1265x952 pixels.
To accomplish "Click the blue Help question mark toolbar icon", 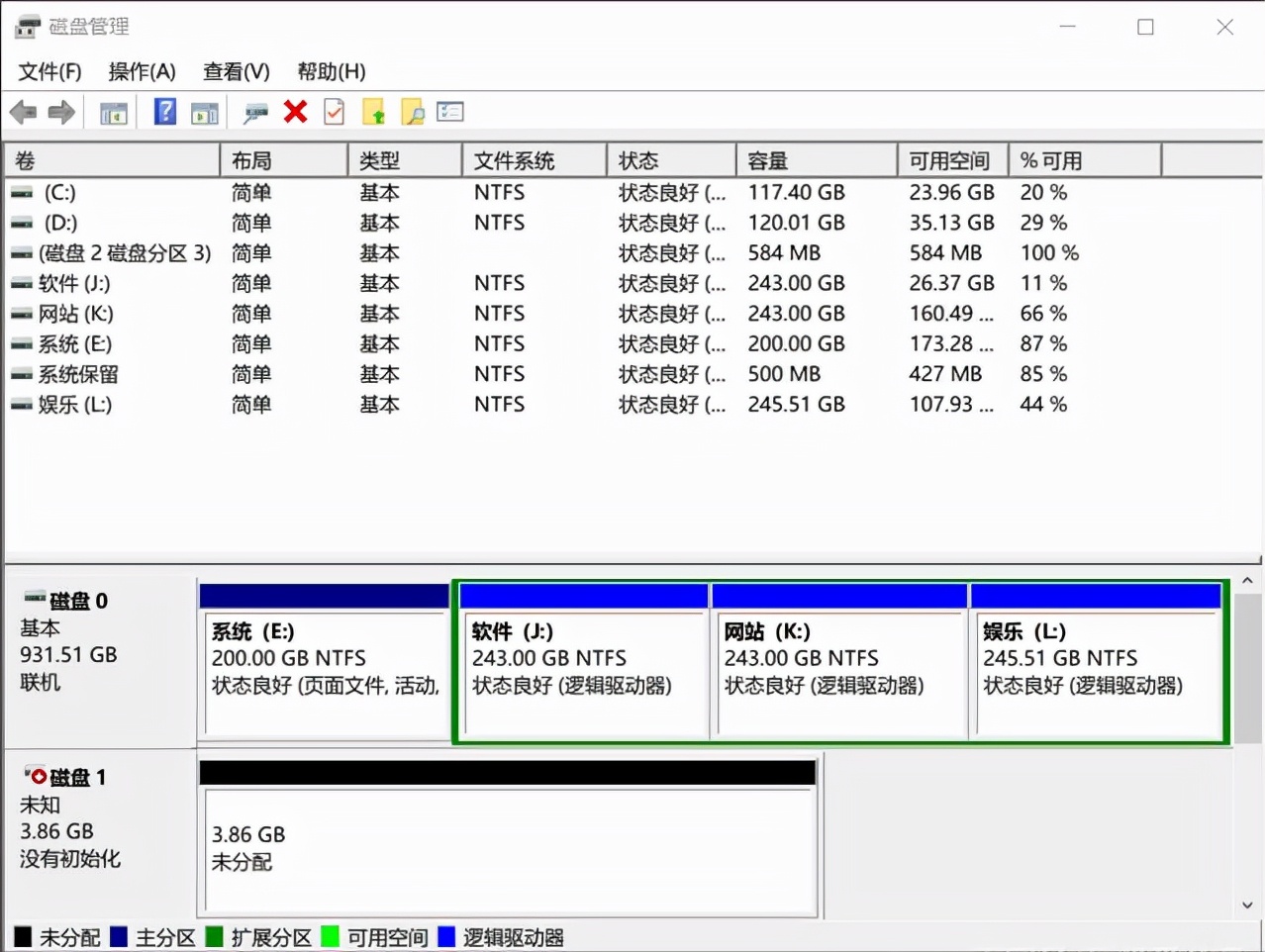I will pyautogui.click(x=163, y=112).
